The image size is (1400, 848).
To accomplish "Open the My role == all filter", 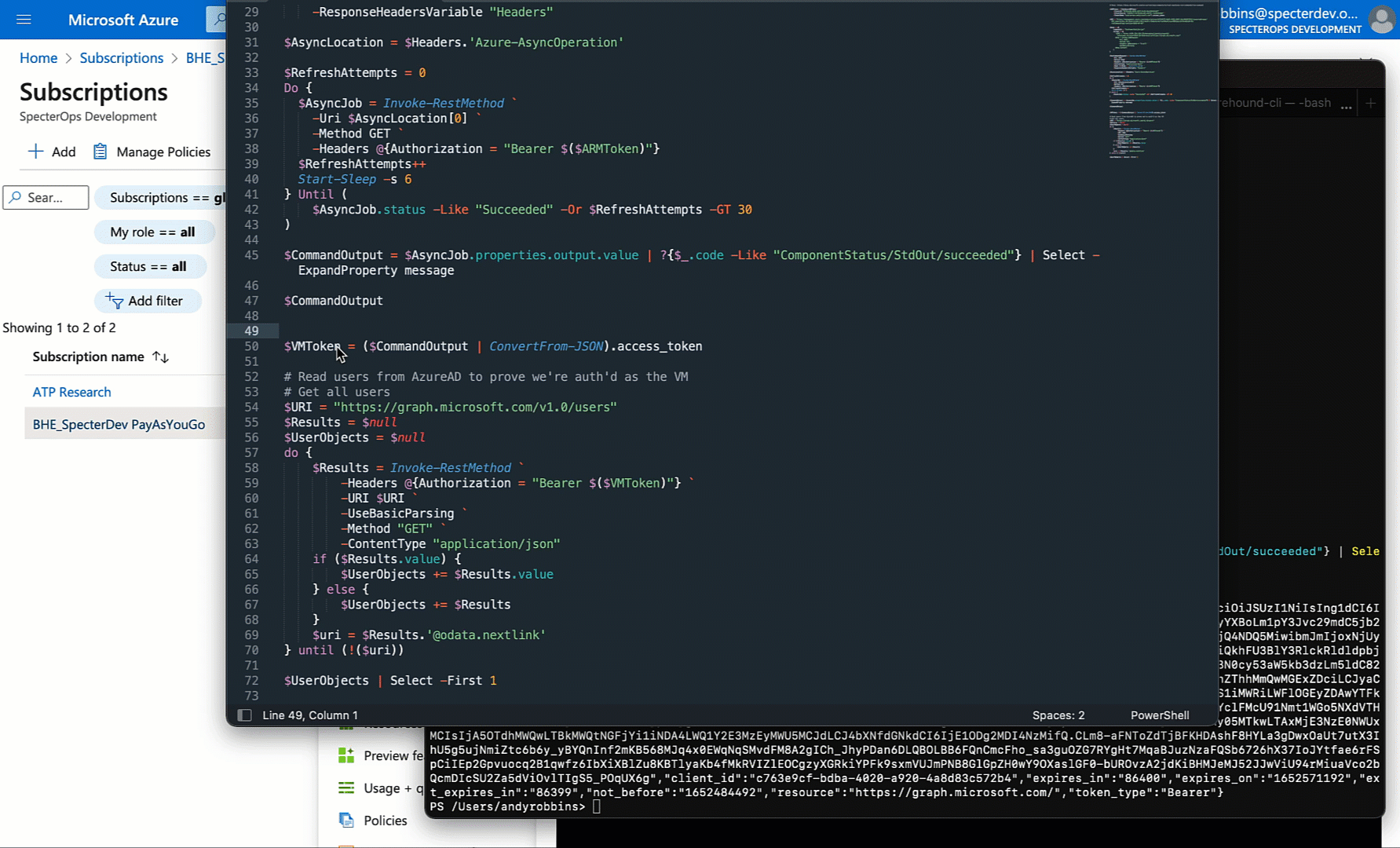I will (154, 232).
